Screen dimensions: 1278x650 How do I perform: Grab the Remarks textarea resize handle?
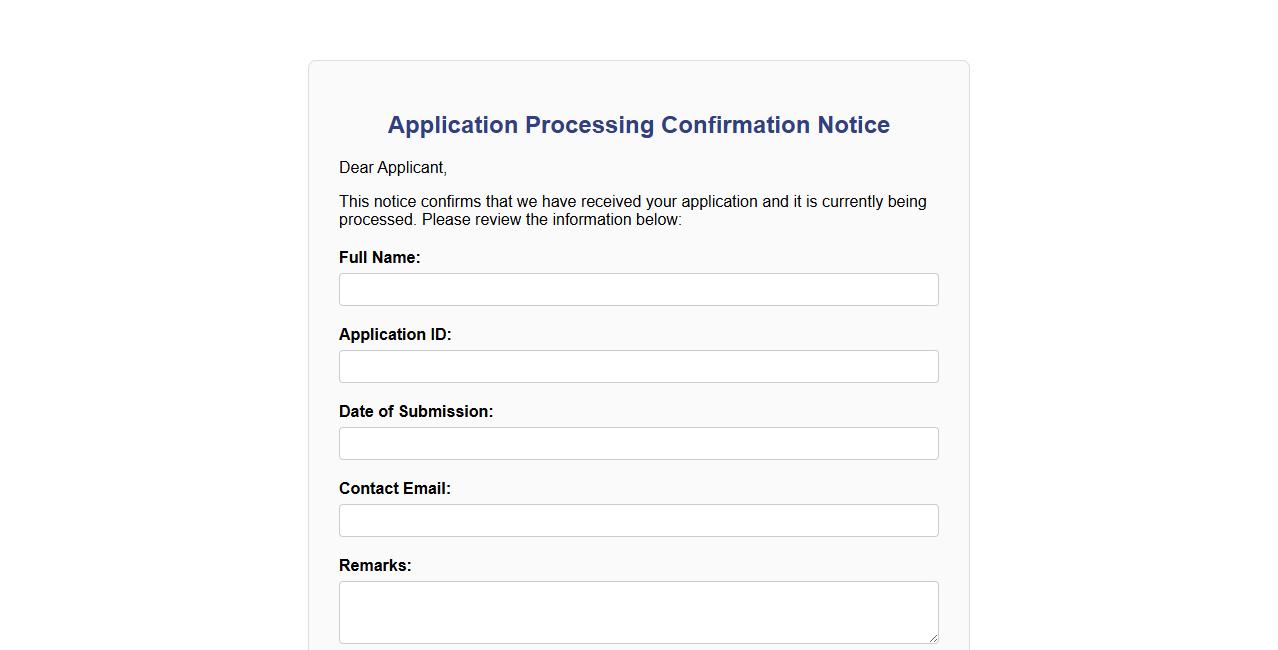(x=933, y=638)
